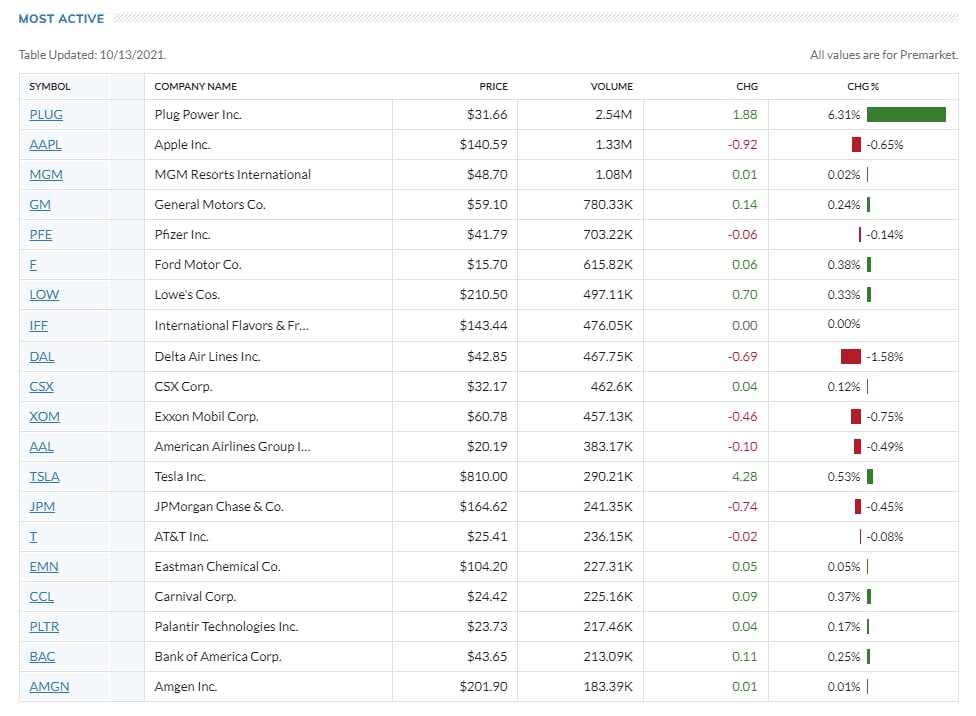Image resolution: width=976 pixels, height=716 pixels.
Task: Click the 0.00% change for IFF
Action: 844,324
